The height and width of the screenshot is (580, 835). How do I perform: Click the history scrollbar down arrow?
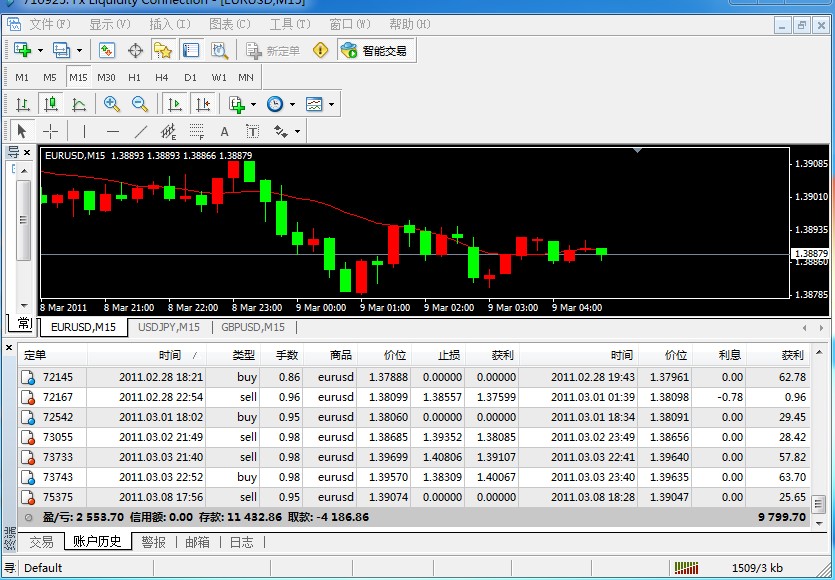[x=819, y=524]
